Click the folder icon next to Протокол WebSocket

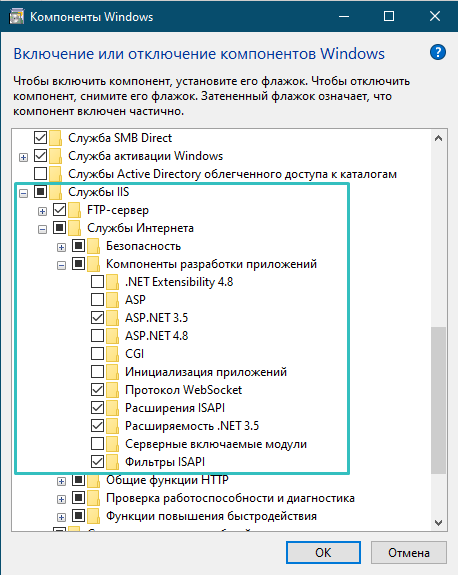pyautogui.click(x=113, y=390)
